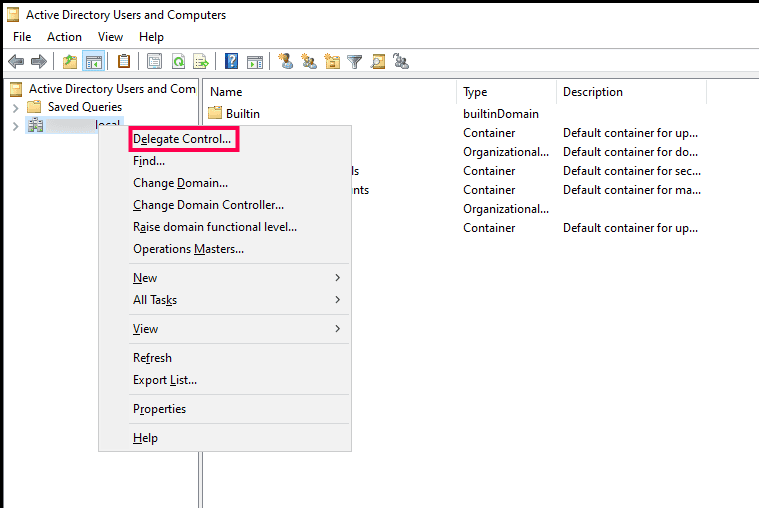
Task: Create new group with toolbar icon
Action: [309, 62]
